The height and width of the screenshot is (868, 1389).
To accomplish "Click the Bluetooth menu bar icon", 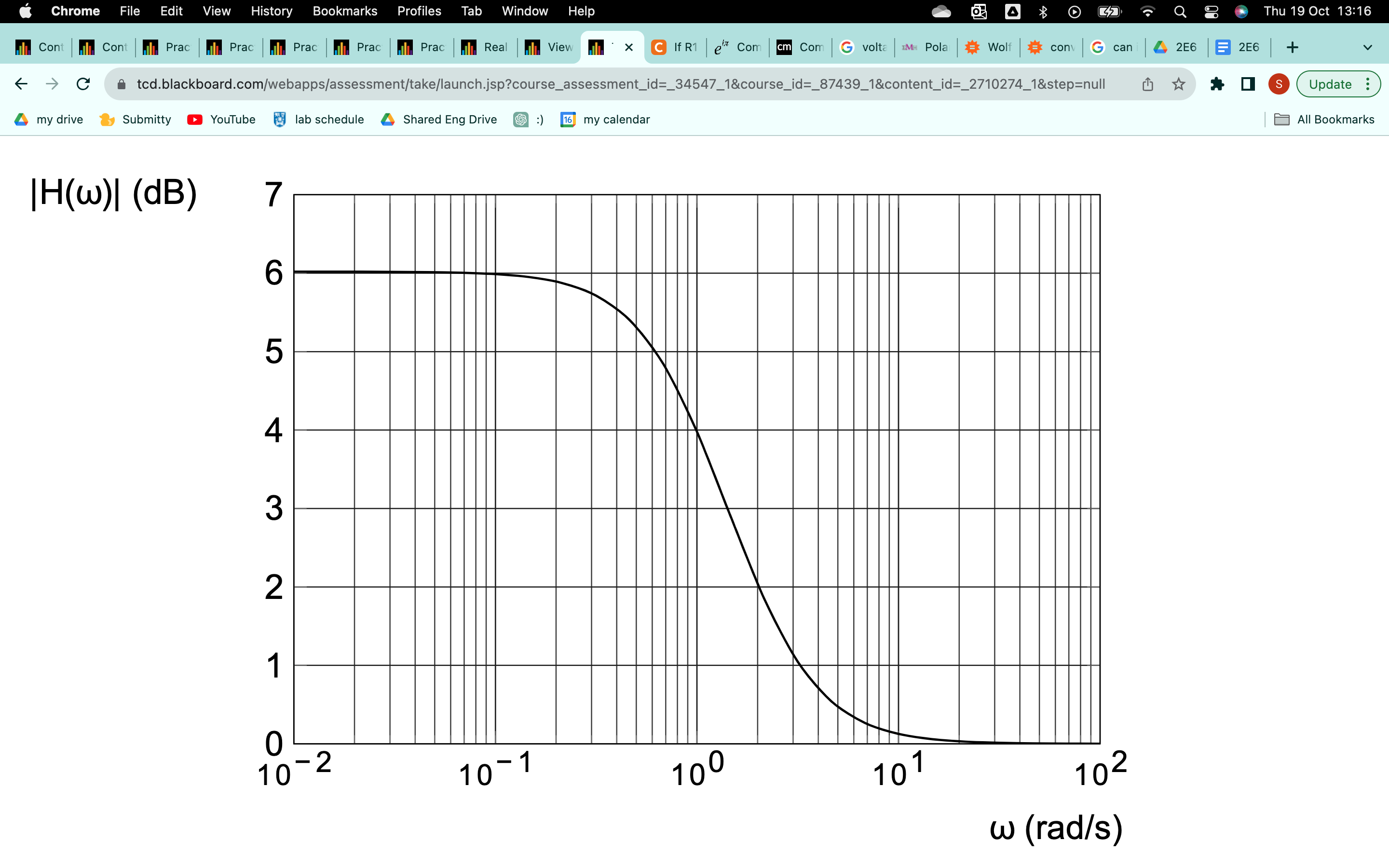I will 1043,12.
